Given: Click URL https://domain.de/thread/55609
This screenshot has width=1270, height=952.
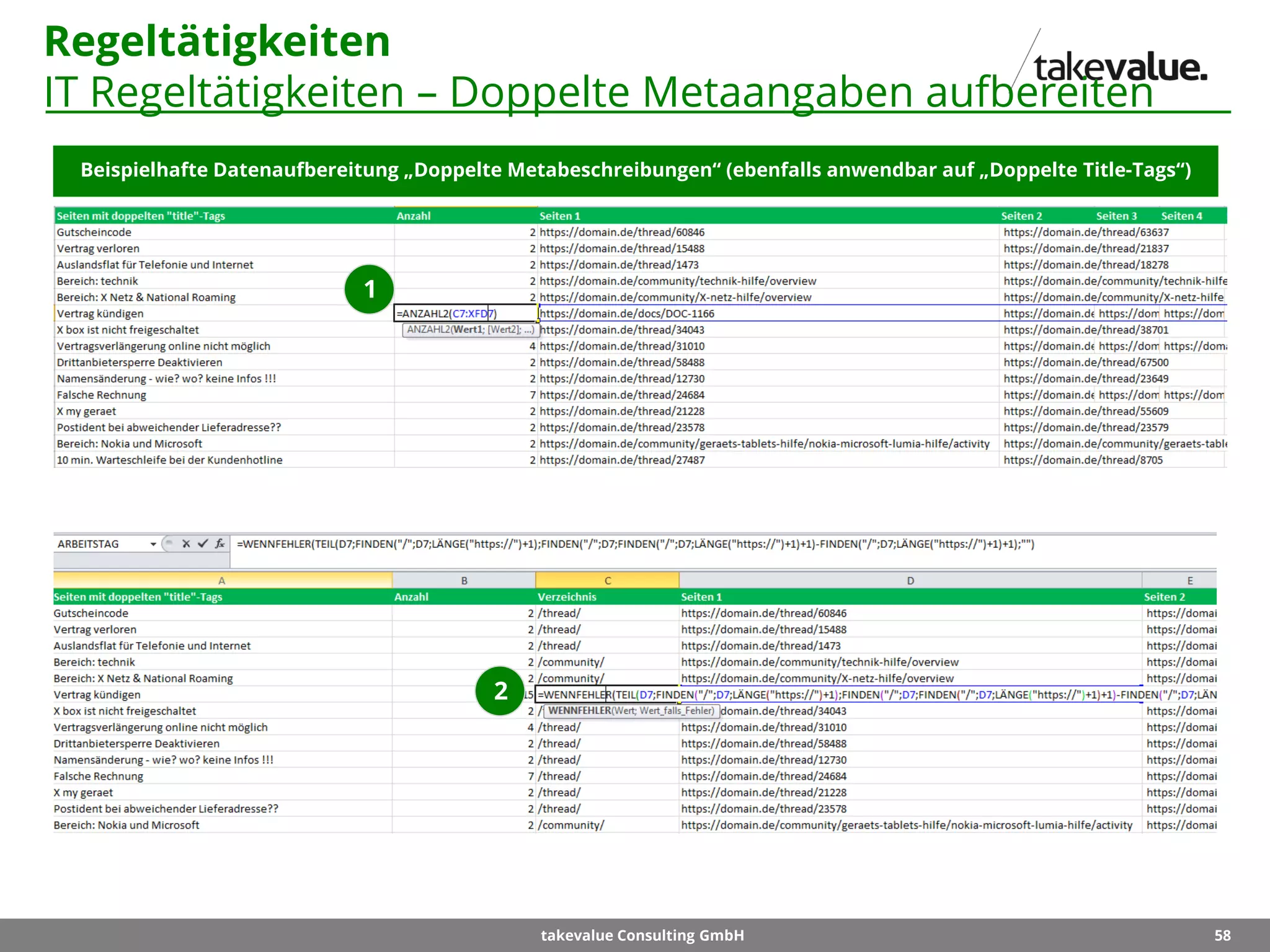Looking at the screenshot, I should pyautogui.click(x=1086, y=411).
